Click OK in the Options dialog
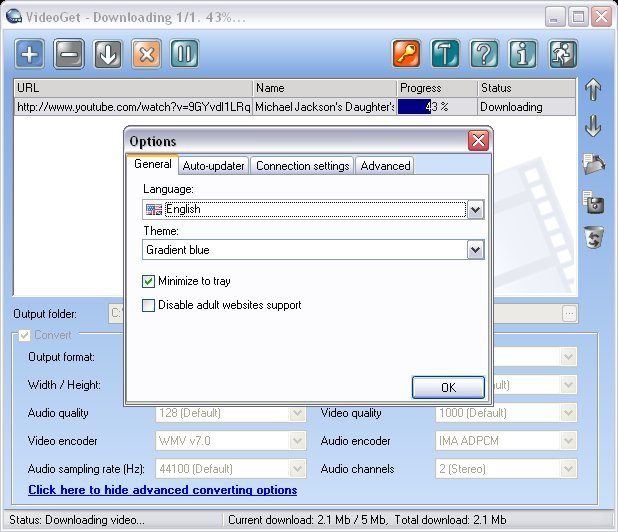The height and width of the screenshot is (532, 618). click(x=448, y=388)
